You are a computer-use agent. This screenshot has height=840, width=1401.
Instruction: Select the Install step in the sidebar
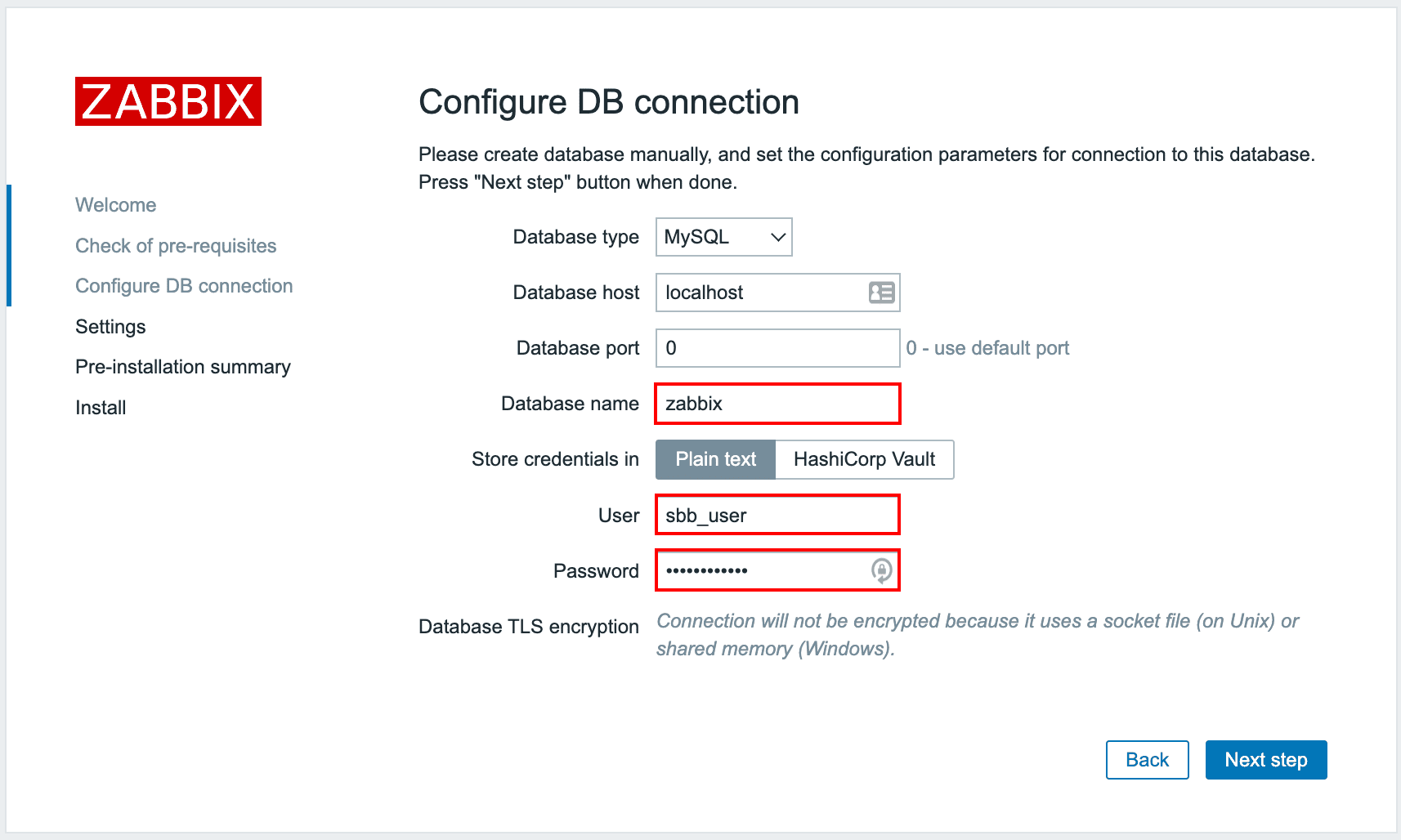point(101,408)
